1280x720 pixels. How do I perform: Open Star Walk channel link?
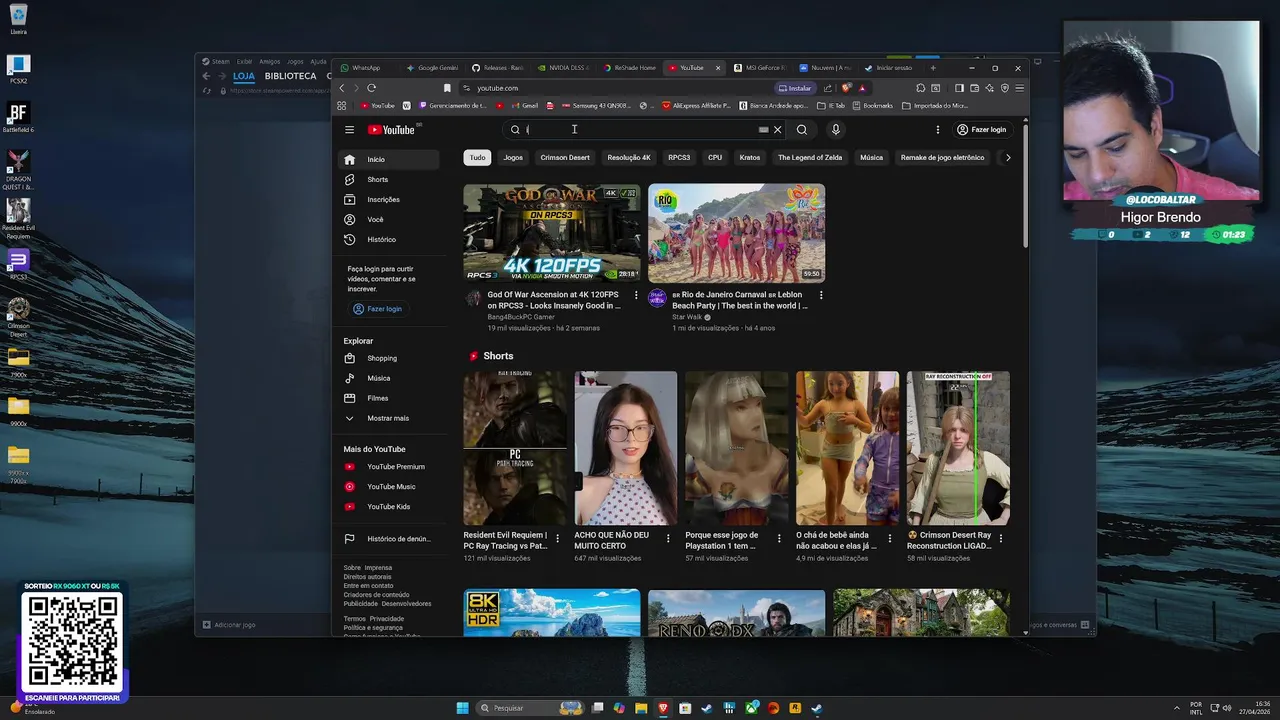(690, 317)
